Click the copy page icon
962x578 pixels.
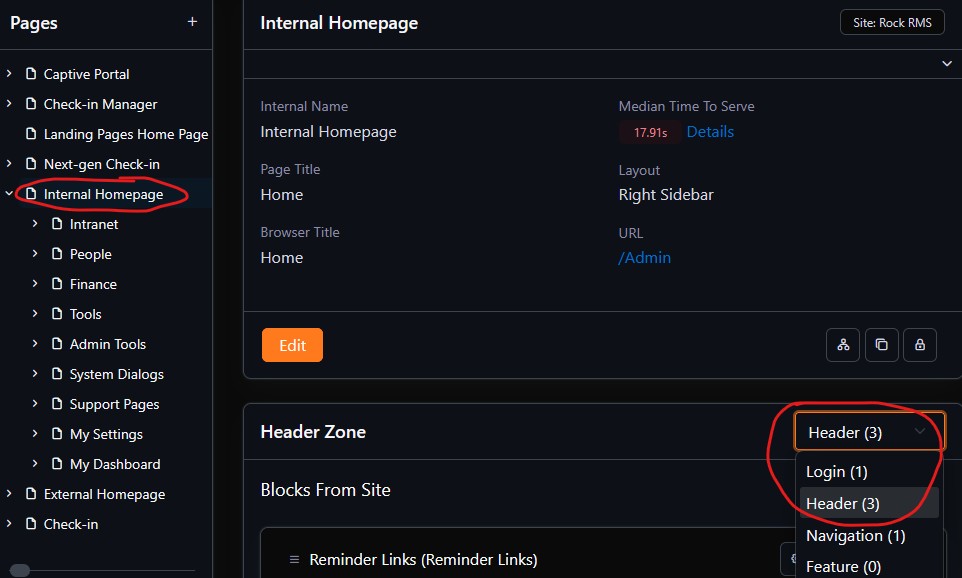pyautogui.click(x=881, y=345)
